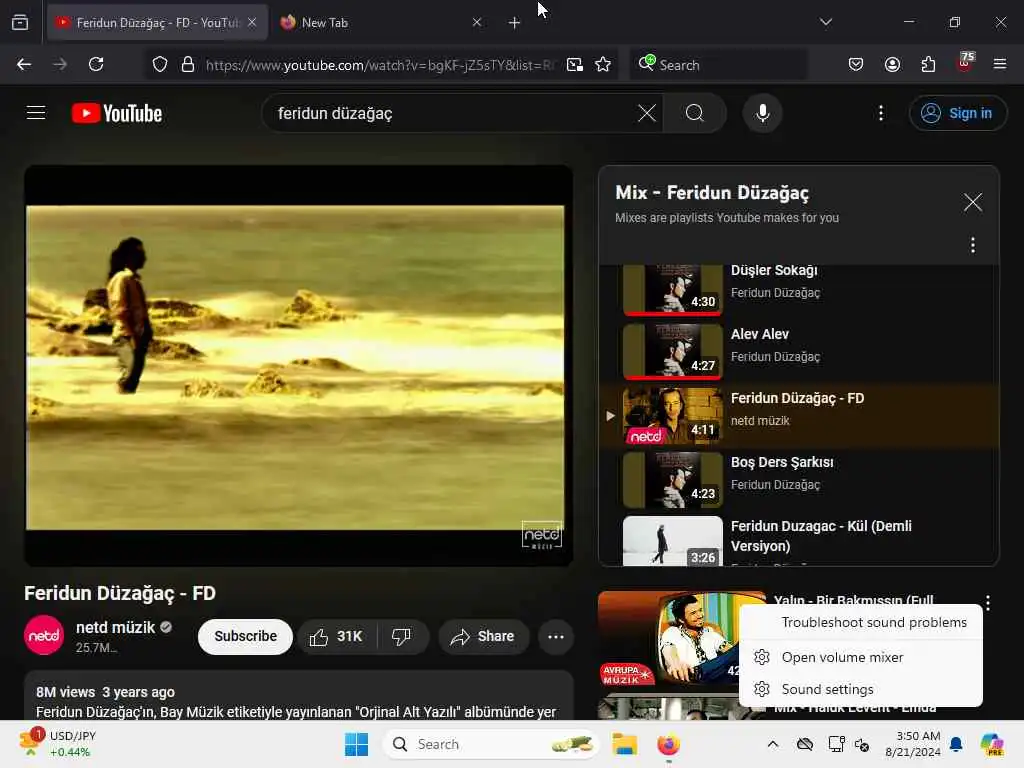Image resolution: width=1024 pixels, height=768 pixels.
Task: Open YouTube hamburger guide menu
Action: click(x=36, y=113)
